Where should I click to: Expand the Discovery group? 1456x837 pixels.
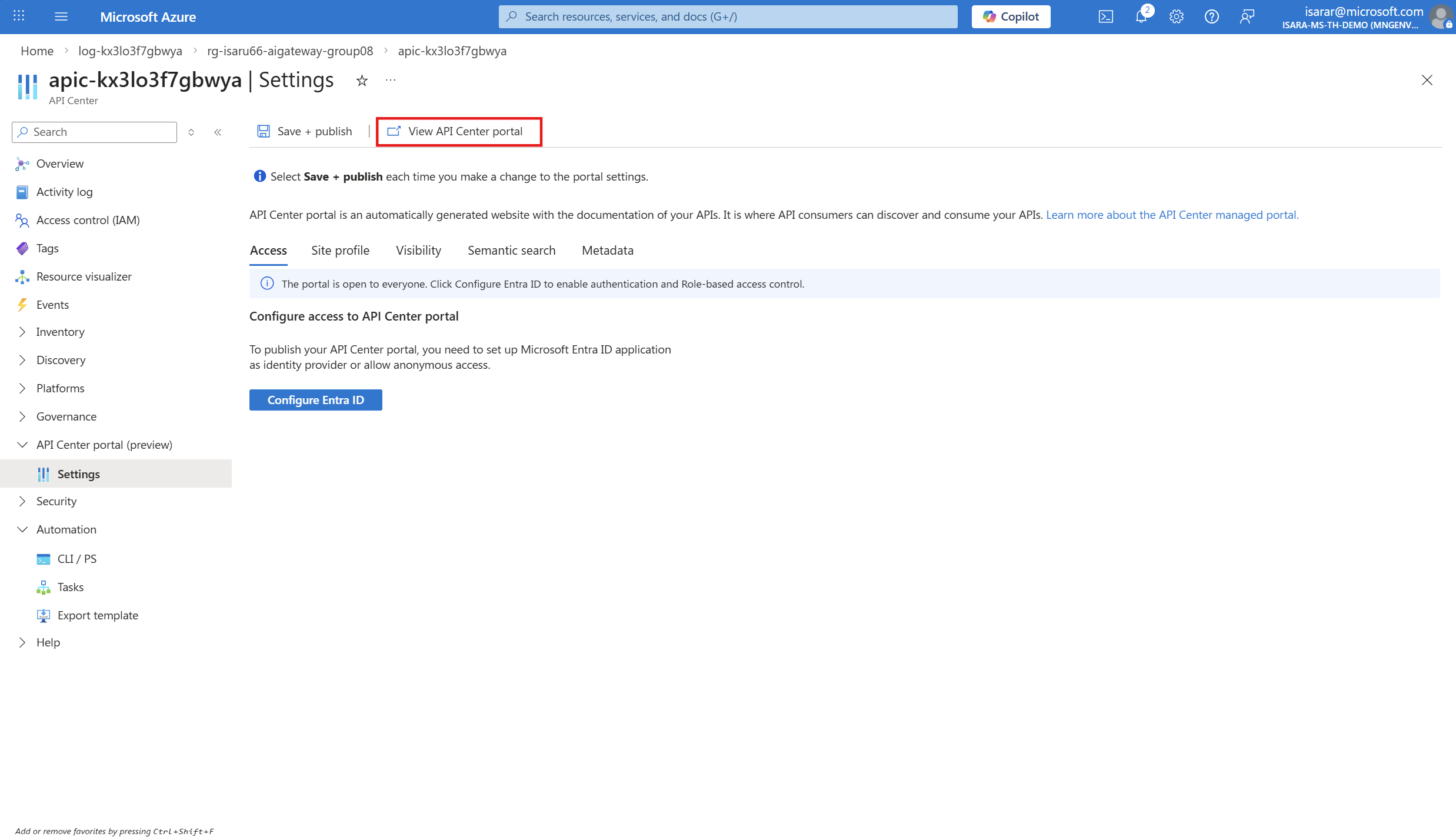point(22,361)
